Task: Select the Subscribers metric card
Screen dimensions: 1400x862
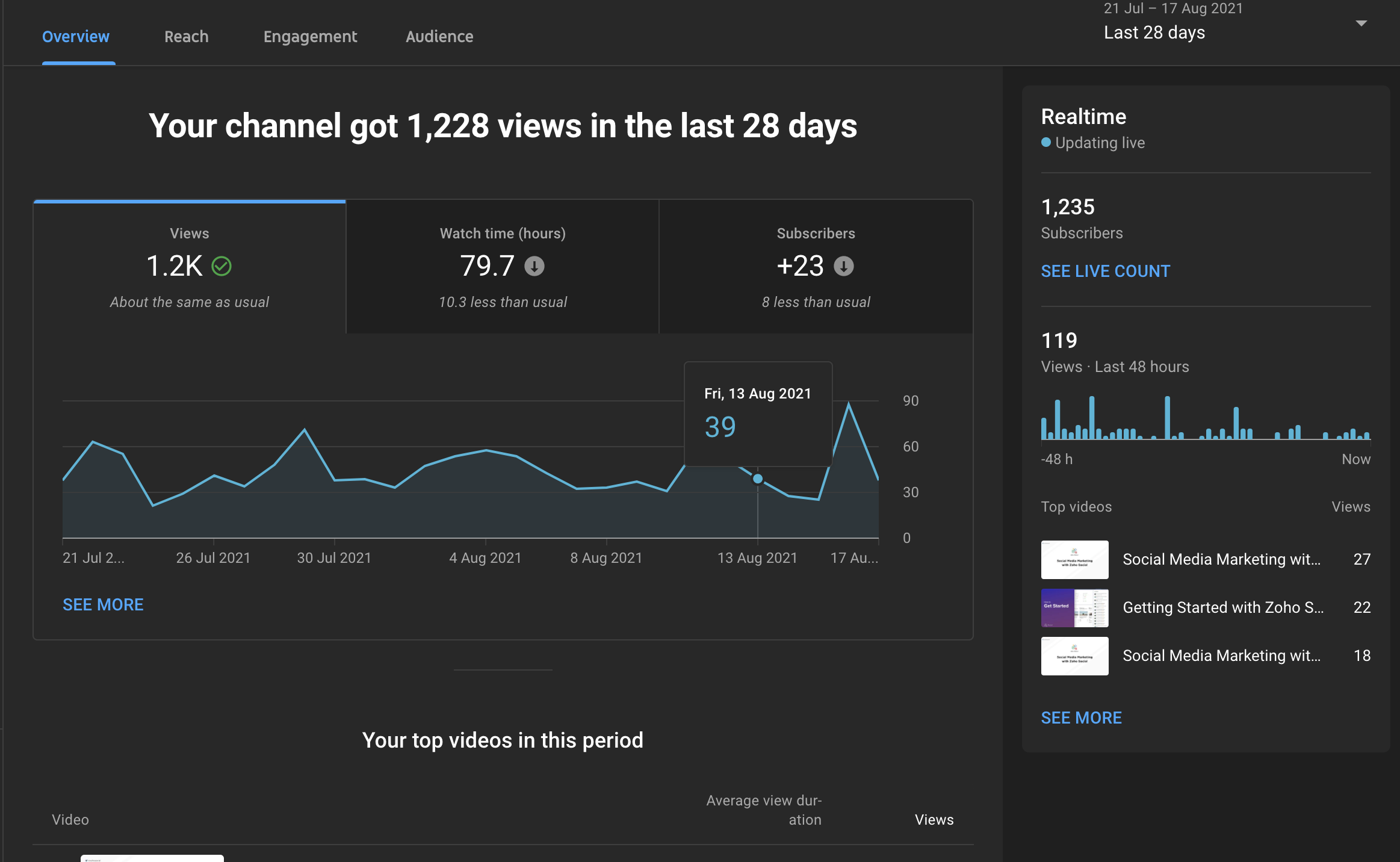Action: point(816,267)
